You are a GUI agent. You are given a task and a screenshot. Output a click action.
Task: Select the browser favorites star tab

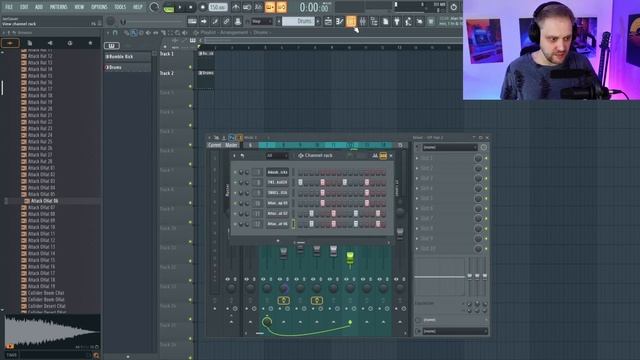pos(90,43)
